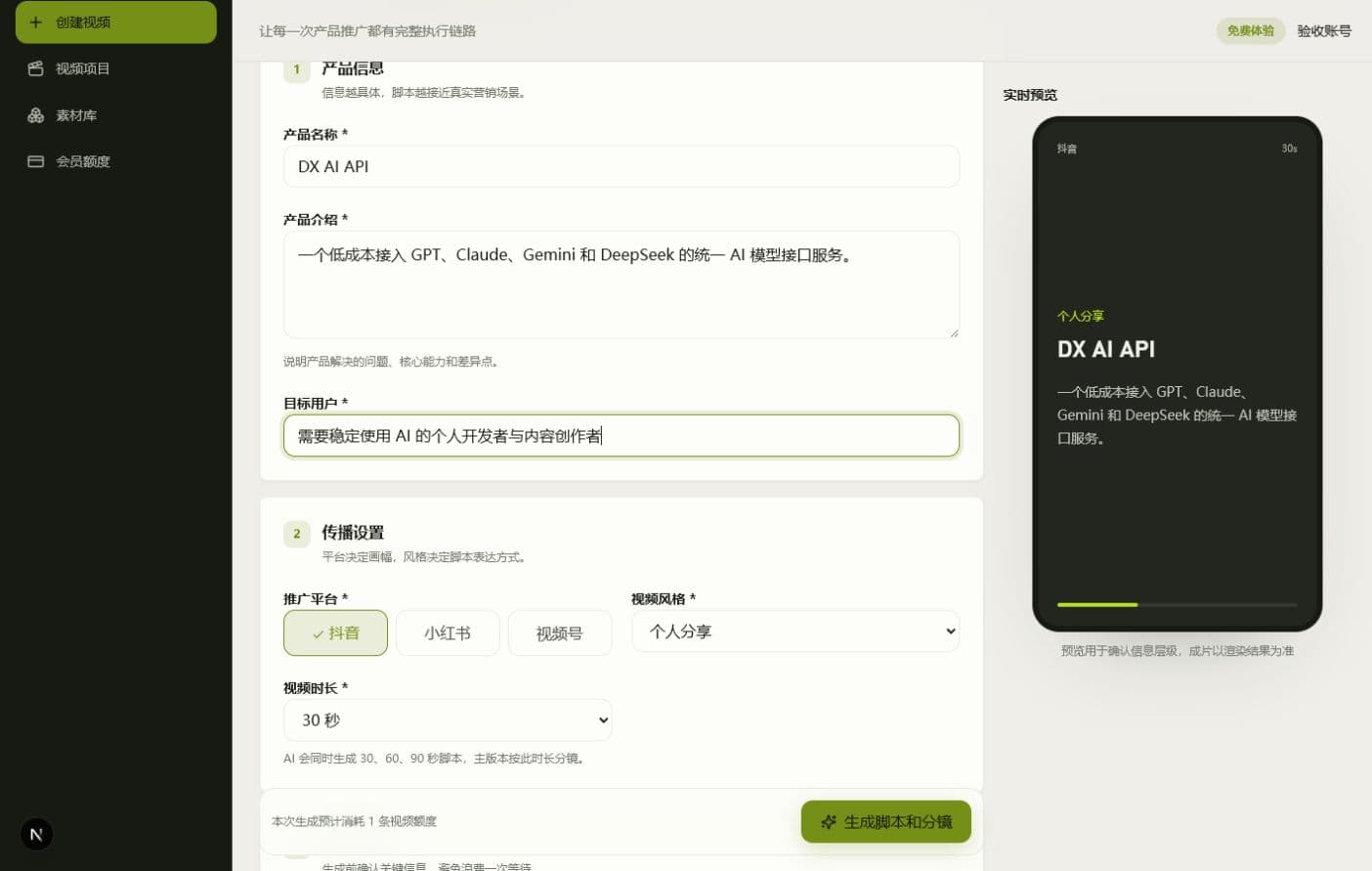
Task: Click the 免费体验 badge
Action: pos(1251,30)
